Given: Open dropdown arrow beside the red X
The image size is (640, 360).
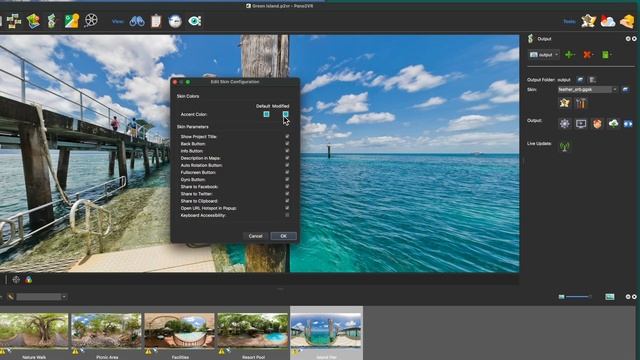Looking at the screenshot, I should pyautogui.click(x=593, y=54).
